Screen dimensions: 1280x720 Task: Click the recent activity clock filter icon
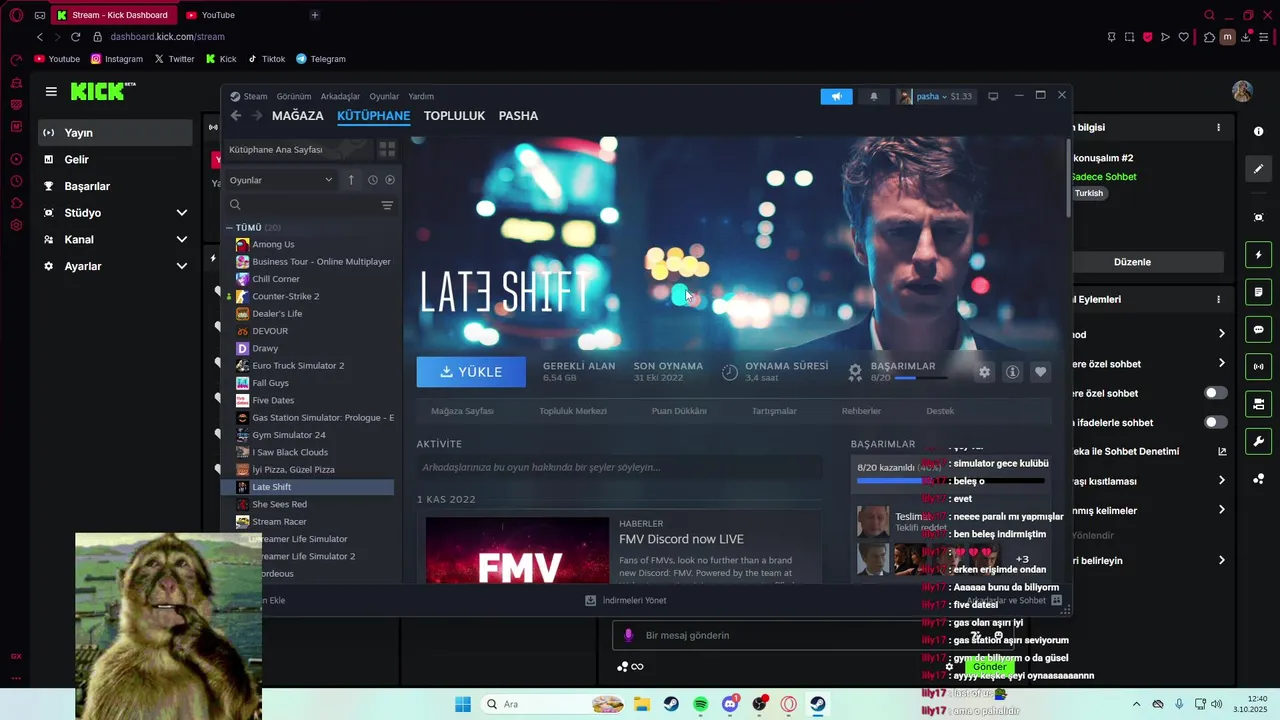pyautogui.click(x=372, y=180)
